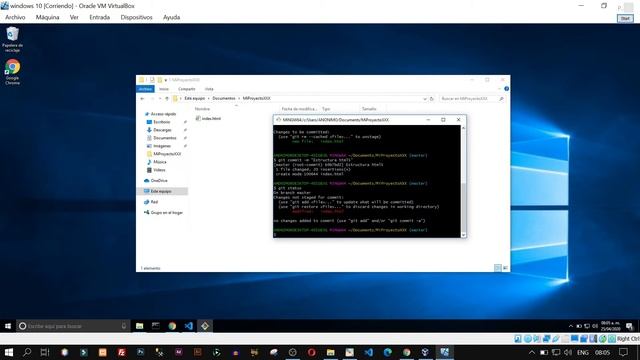Open VirtualBox Dispositivos menu
The image size is (640, 360).
coord(136,17)
